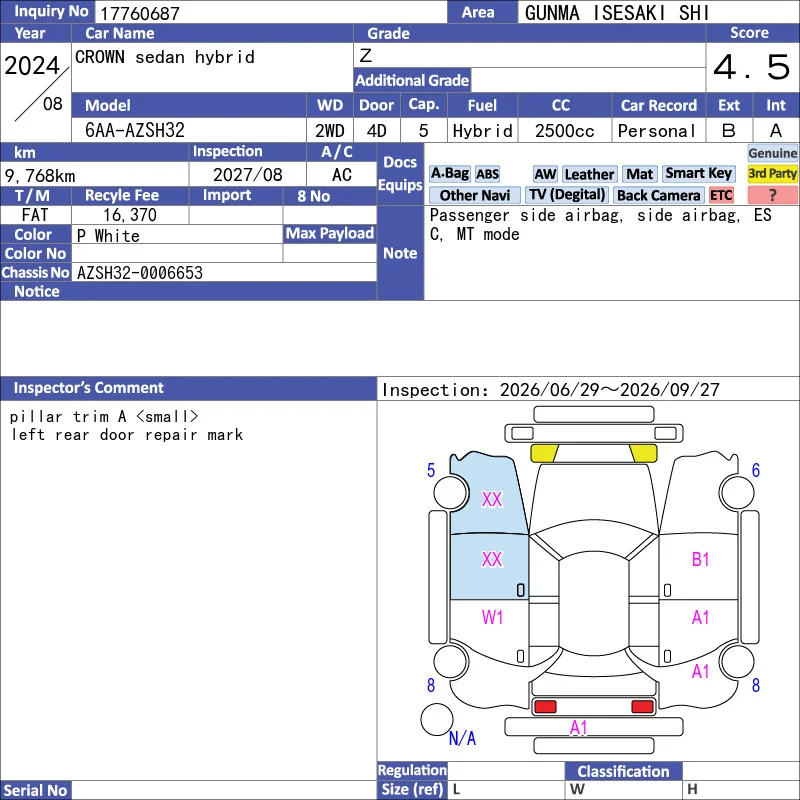Click inspection expiry 2027/08
Image resolution: width=800 pixels, height=800 pixels.
[x=247, y=174]
